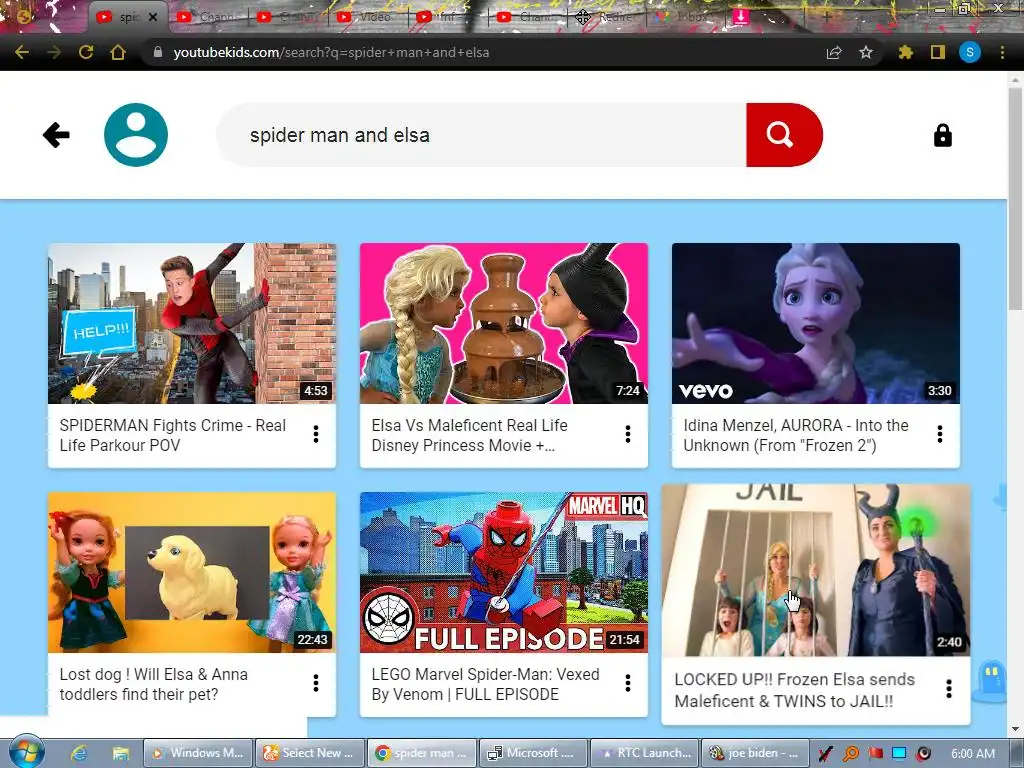Switch to the second YouTube tab 'Chann'
This screenshot has width=1024, height=768.
pos(208,18)
